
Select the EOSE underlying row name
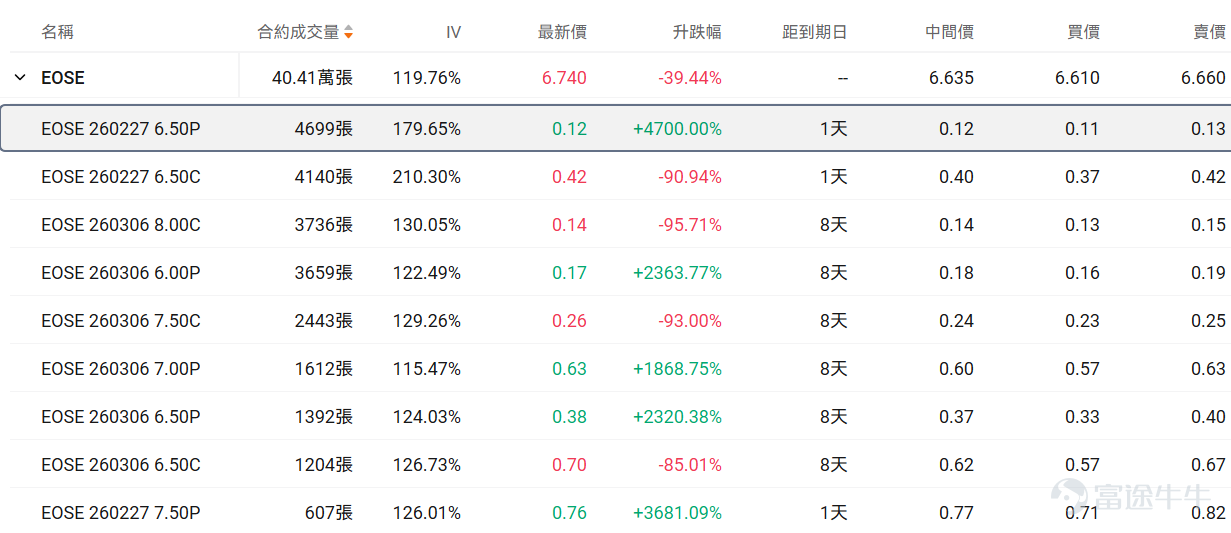[63, 78]
